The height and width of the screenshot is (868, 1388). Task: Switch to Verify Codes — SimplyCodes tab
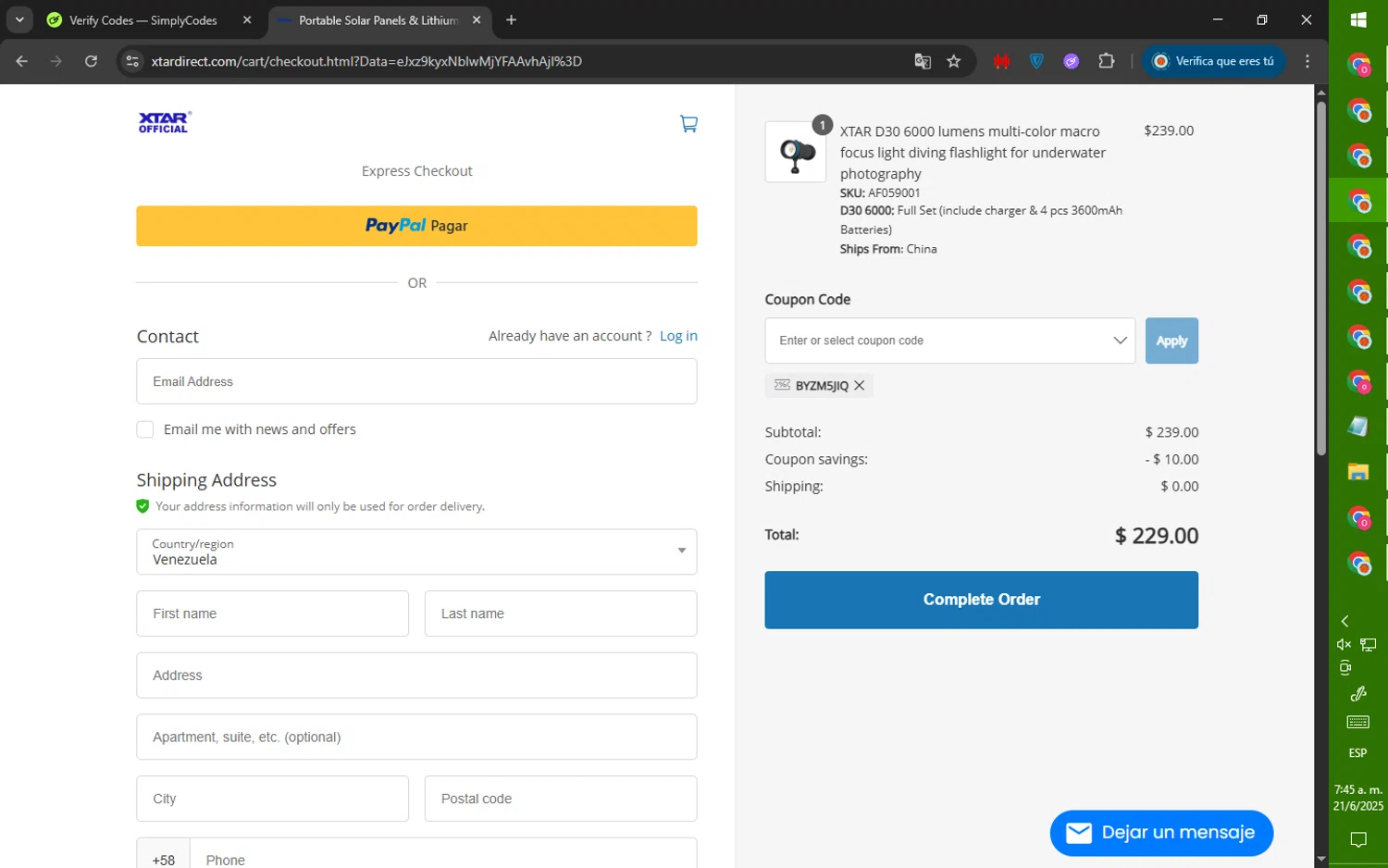click(143, 19)
